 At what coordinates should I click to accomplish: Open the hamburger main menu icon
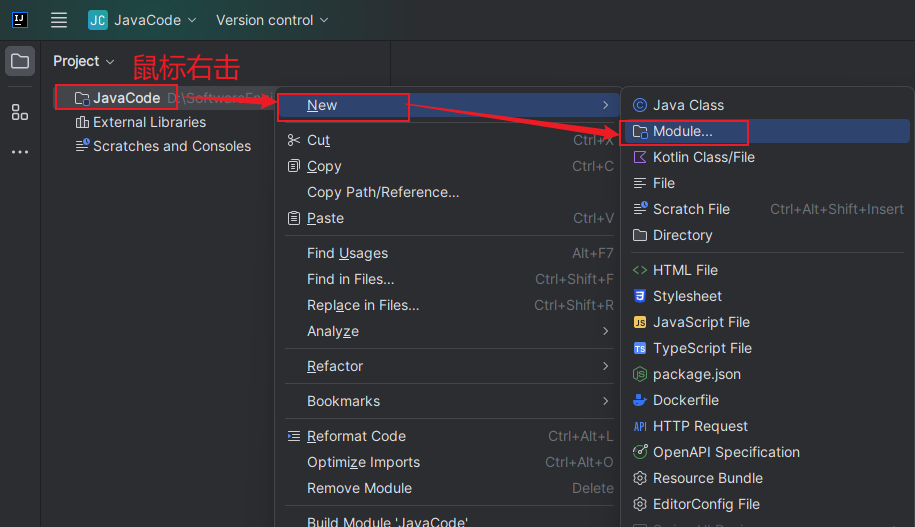coord(59,20)
